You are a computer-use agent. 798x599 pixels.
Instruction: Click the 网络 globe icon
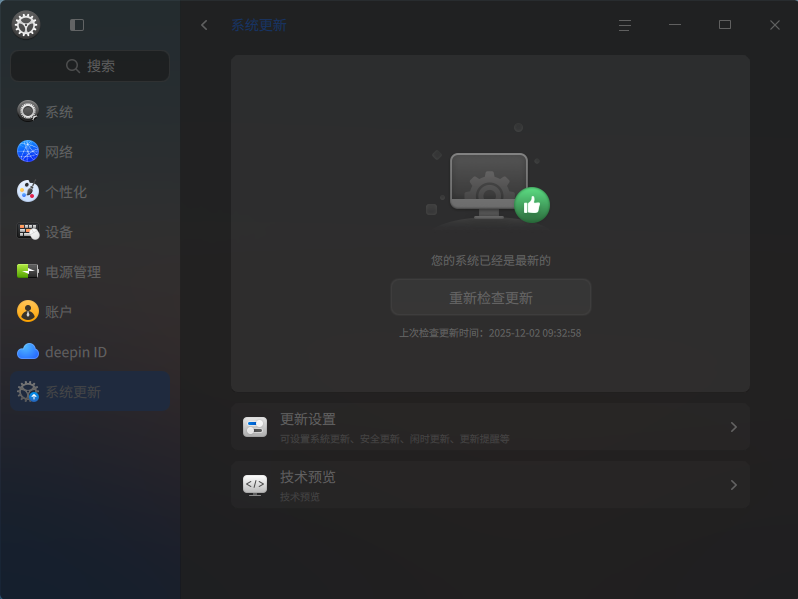pyautogui.click(x=27, y=151)
